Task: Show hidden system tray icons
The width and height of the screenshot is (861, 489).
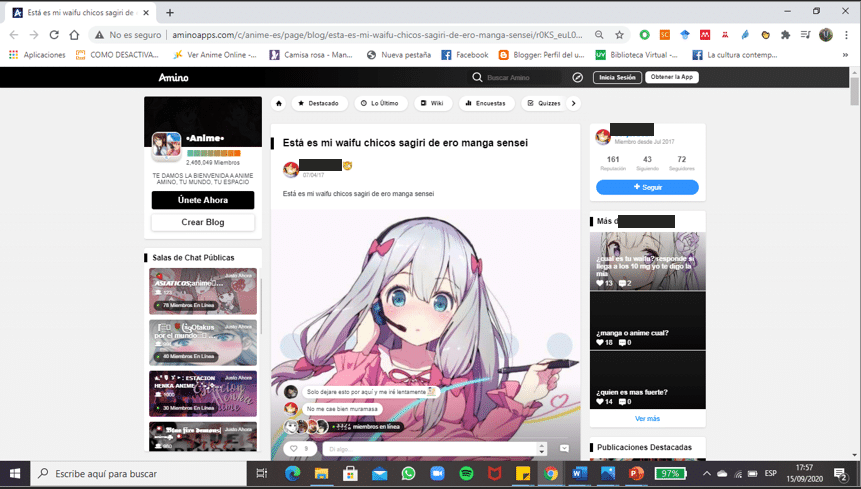Action: (707, 473)
